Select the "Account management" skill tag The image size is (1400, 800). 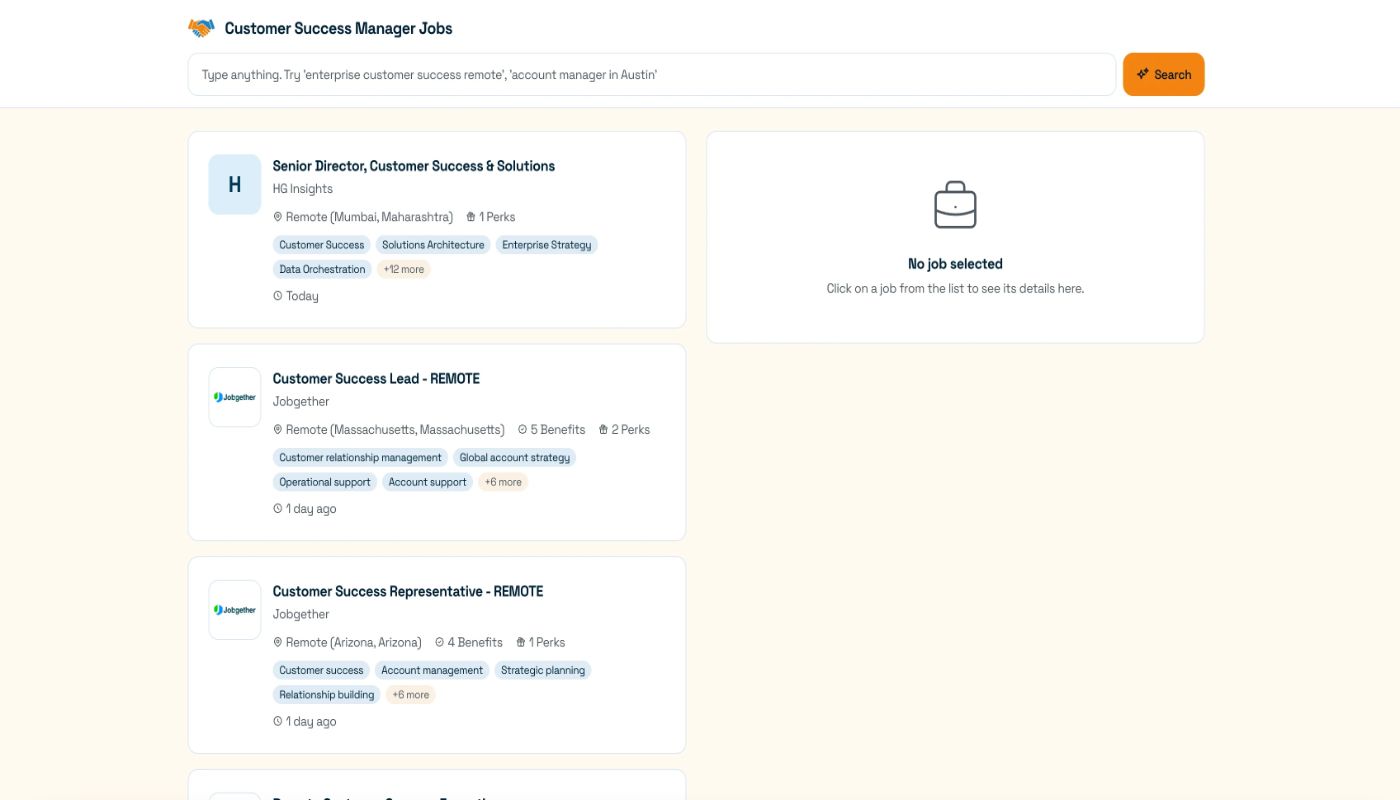pos(431,670)
